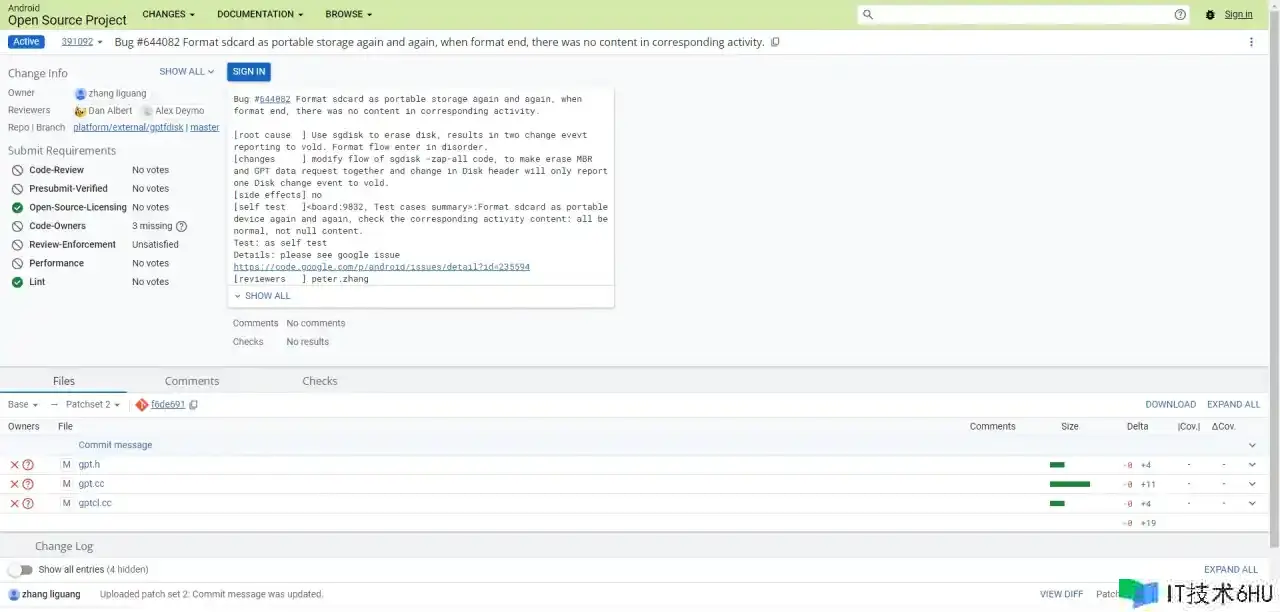1280x612 pixels.
Task: Open the master branch link
Action: click(205, 128)
